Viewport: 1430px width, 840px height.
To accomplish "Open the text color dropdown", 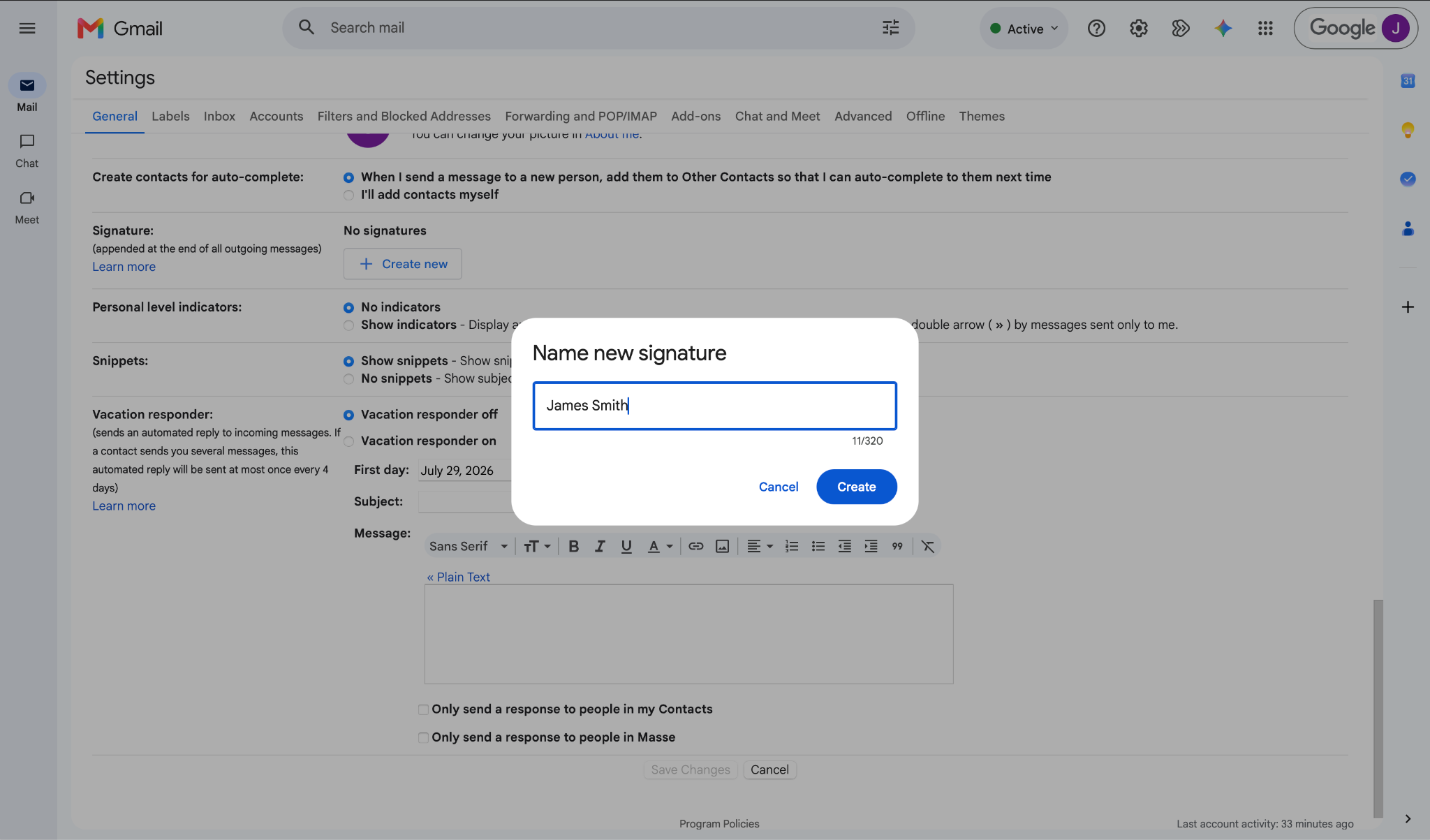I will pos(660,546).
